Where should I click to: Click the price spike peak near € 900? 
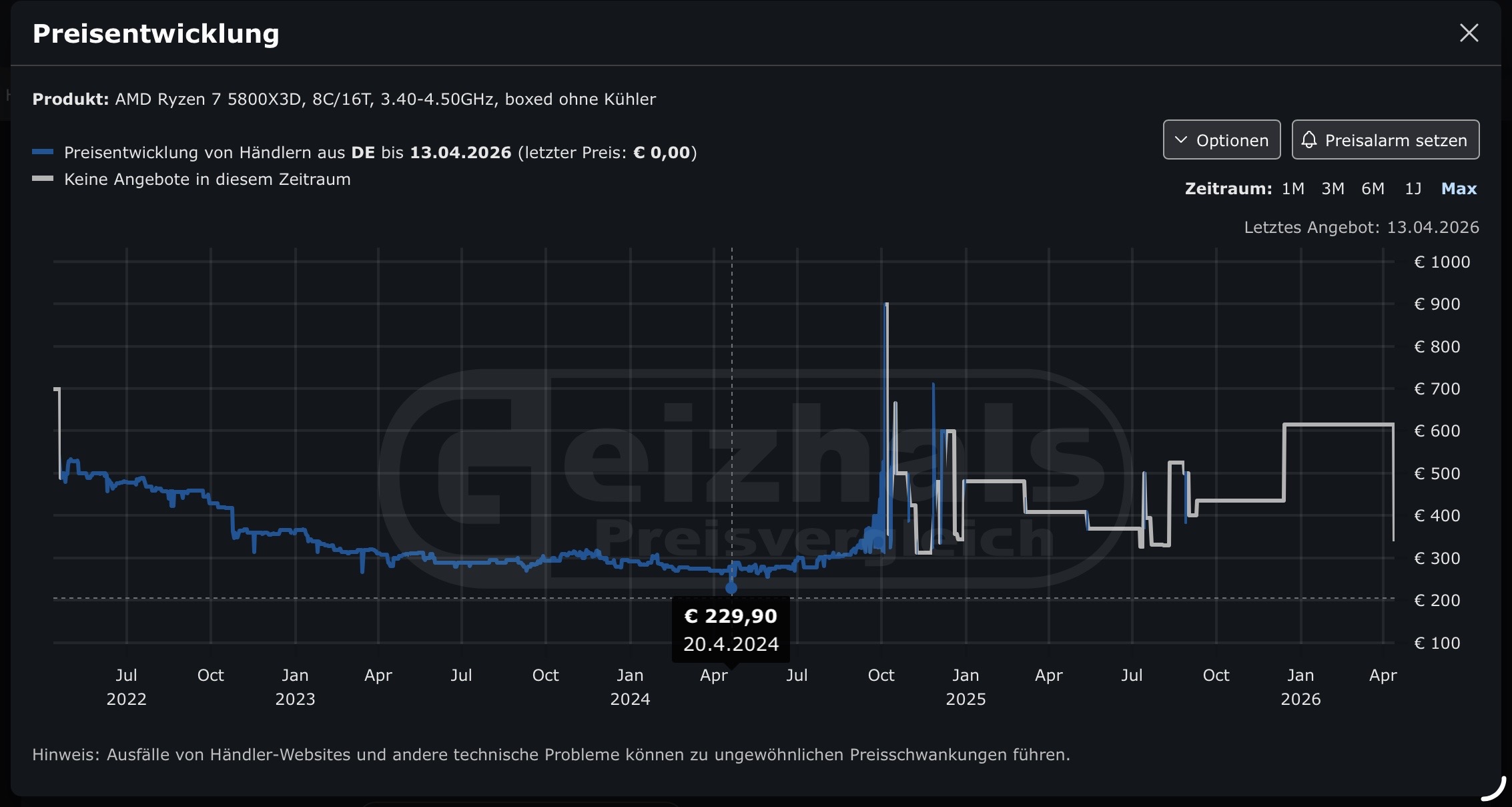[x=886, y=305]
